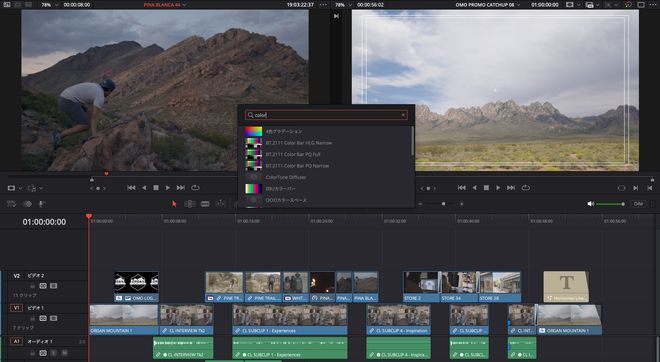Screen dimensions: 660x362
Task: Play reverse in source viewer
Action: (144, 188)
